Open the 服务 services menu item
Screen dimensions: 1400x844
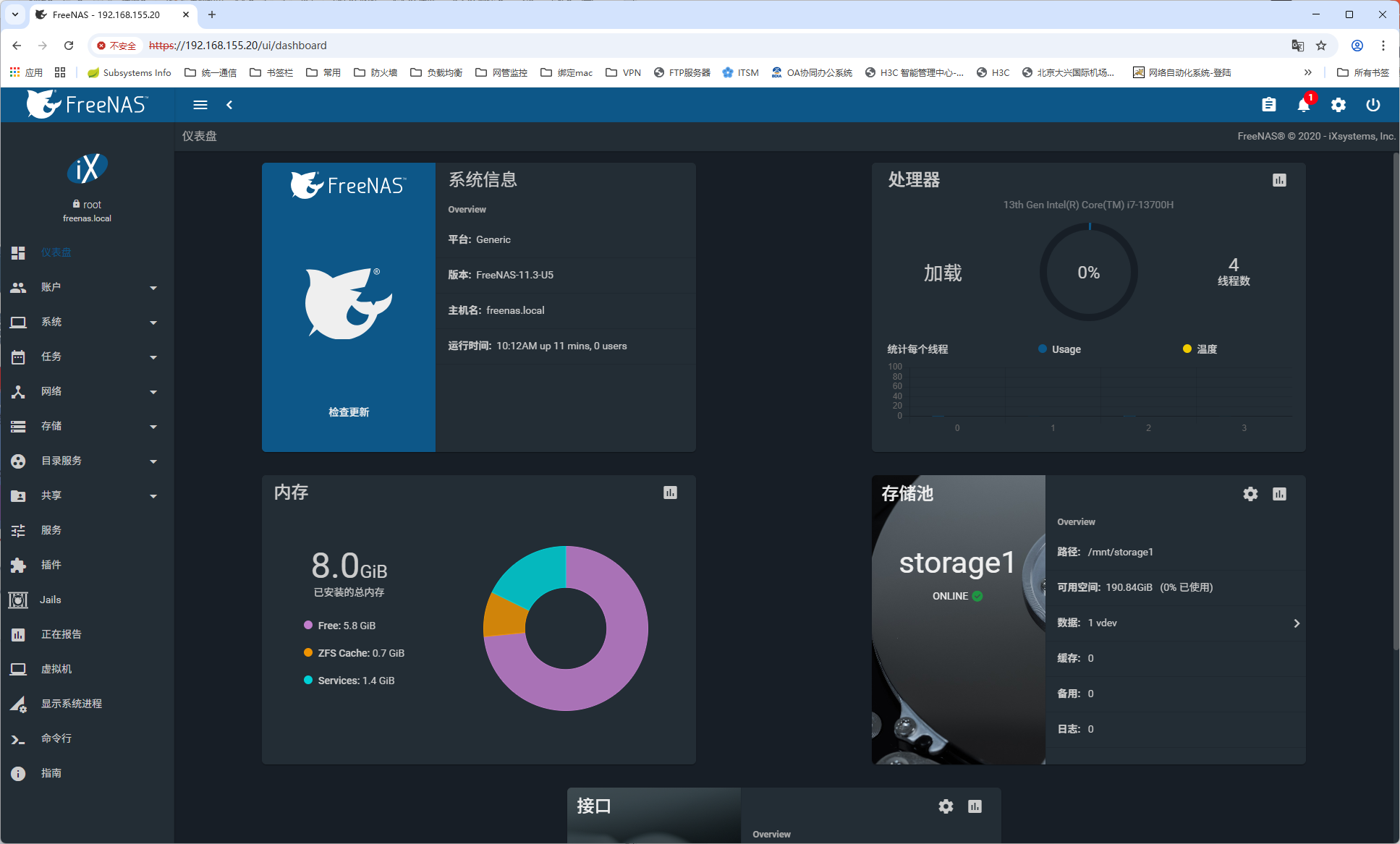(x=51, y=530)
